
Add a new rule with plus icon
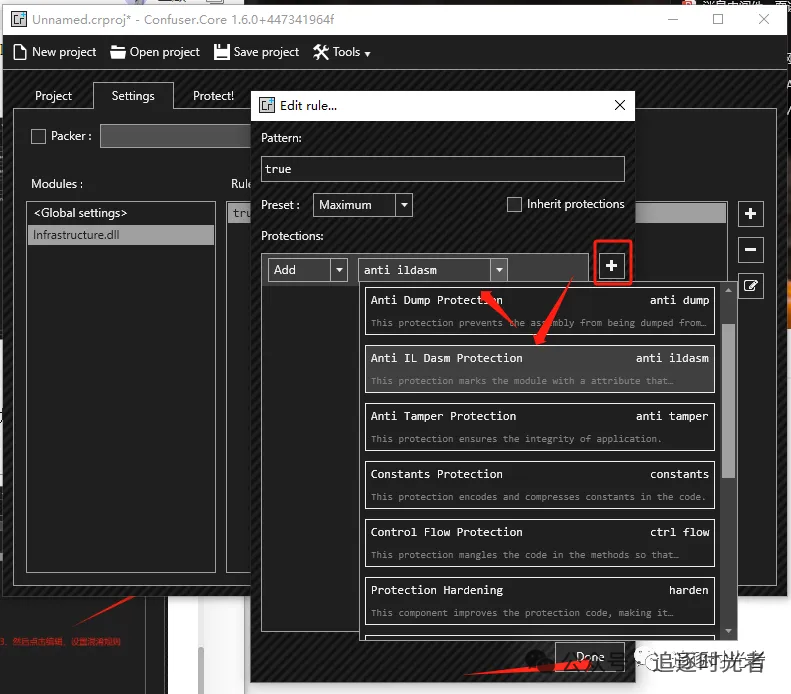pos(751,214)
